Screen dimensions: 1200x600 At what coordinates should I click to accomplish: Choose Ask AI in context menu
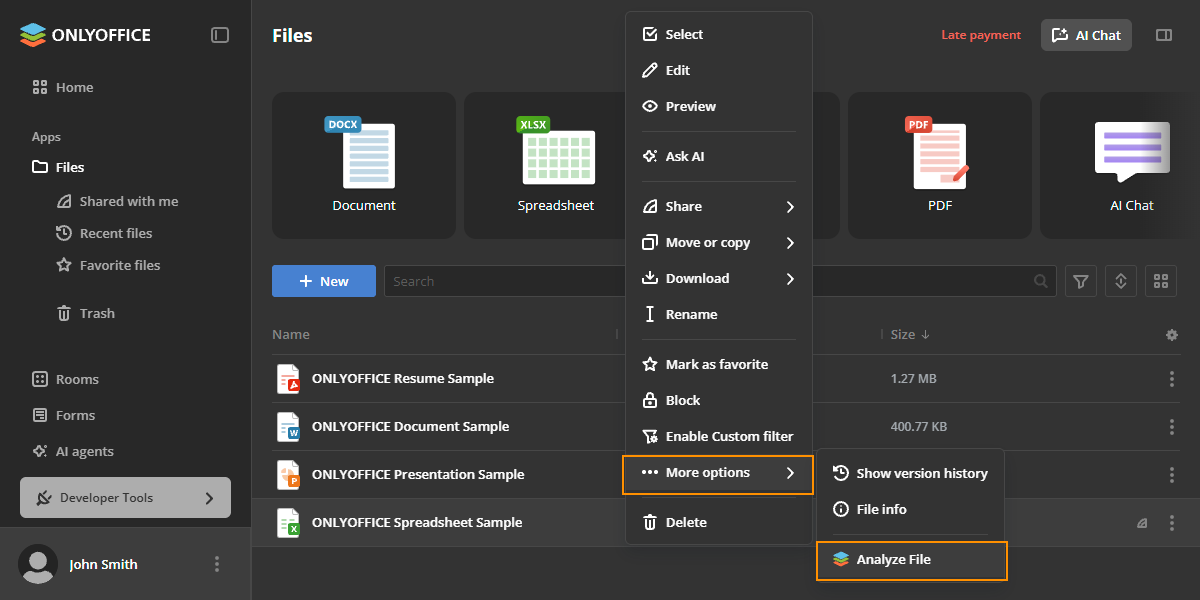(718, 156)
